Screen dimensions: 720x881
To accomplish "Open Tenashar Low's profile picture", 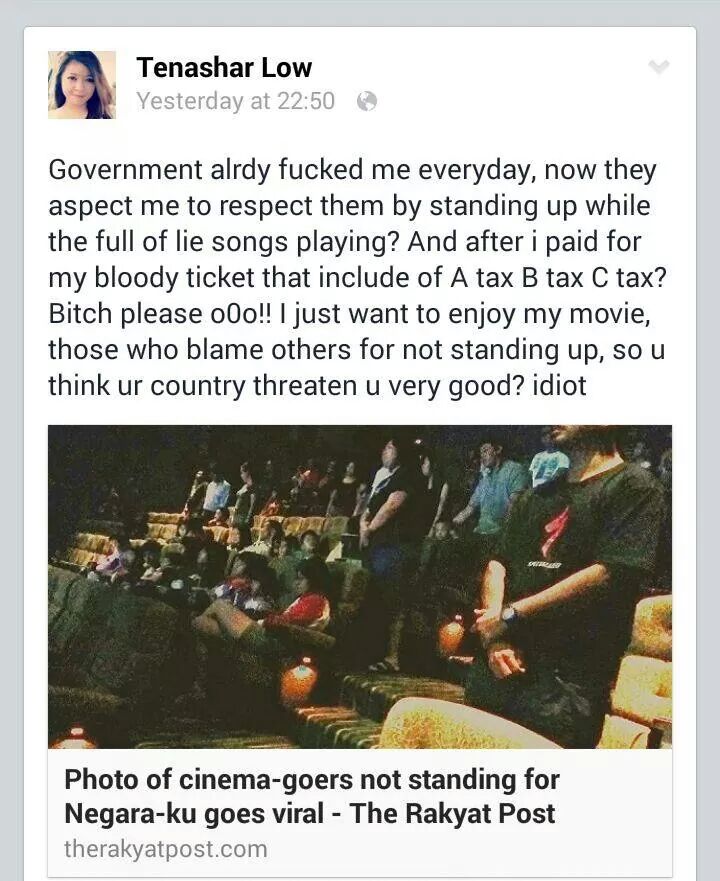I will click(82, 85).
